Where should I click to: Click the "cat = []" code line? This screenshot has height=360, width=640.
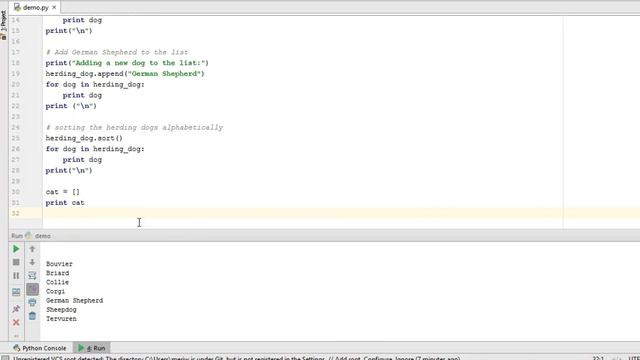pyautogui.click(x=62, y=192)
